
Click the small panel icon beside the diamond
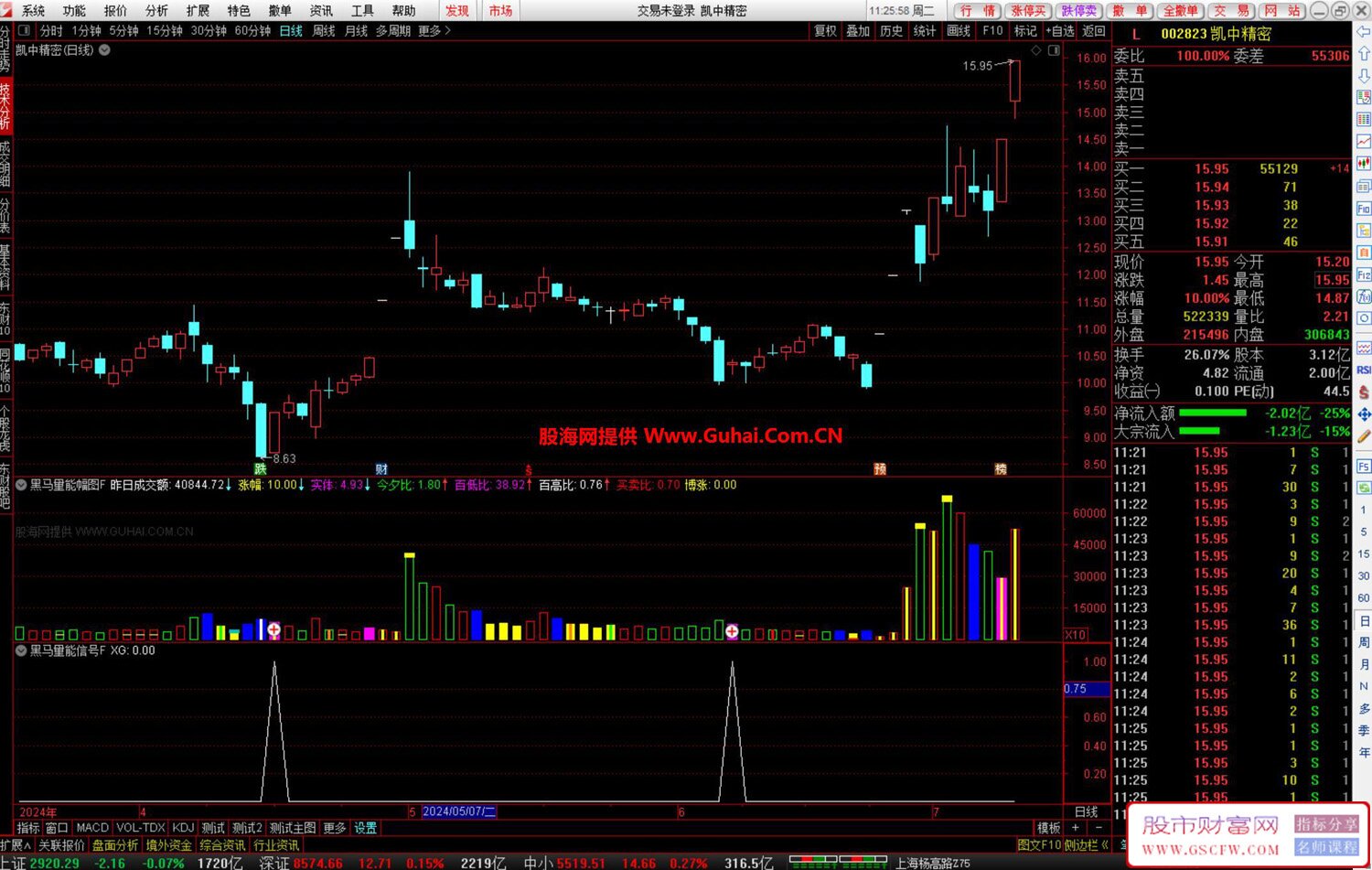(x=1054, y=50)
